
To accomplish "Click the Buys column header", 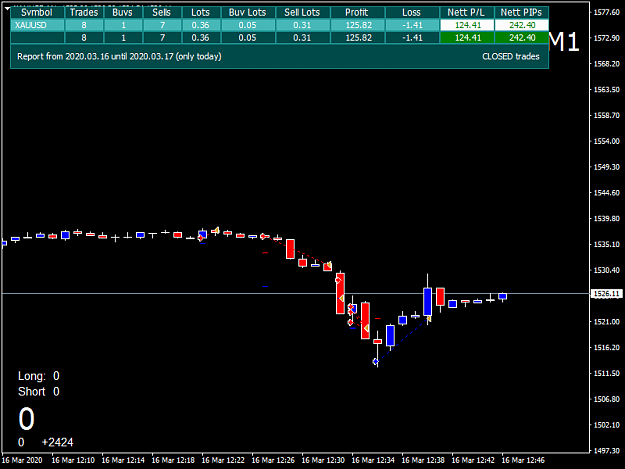I will 123,12.
